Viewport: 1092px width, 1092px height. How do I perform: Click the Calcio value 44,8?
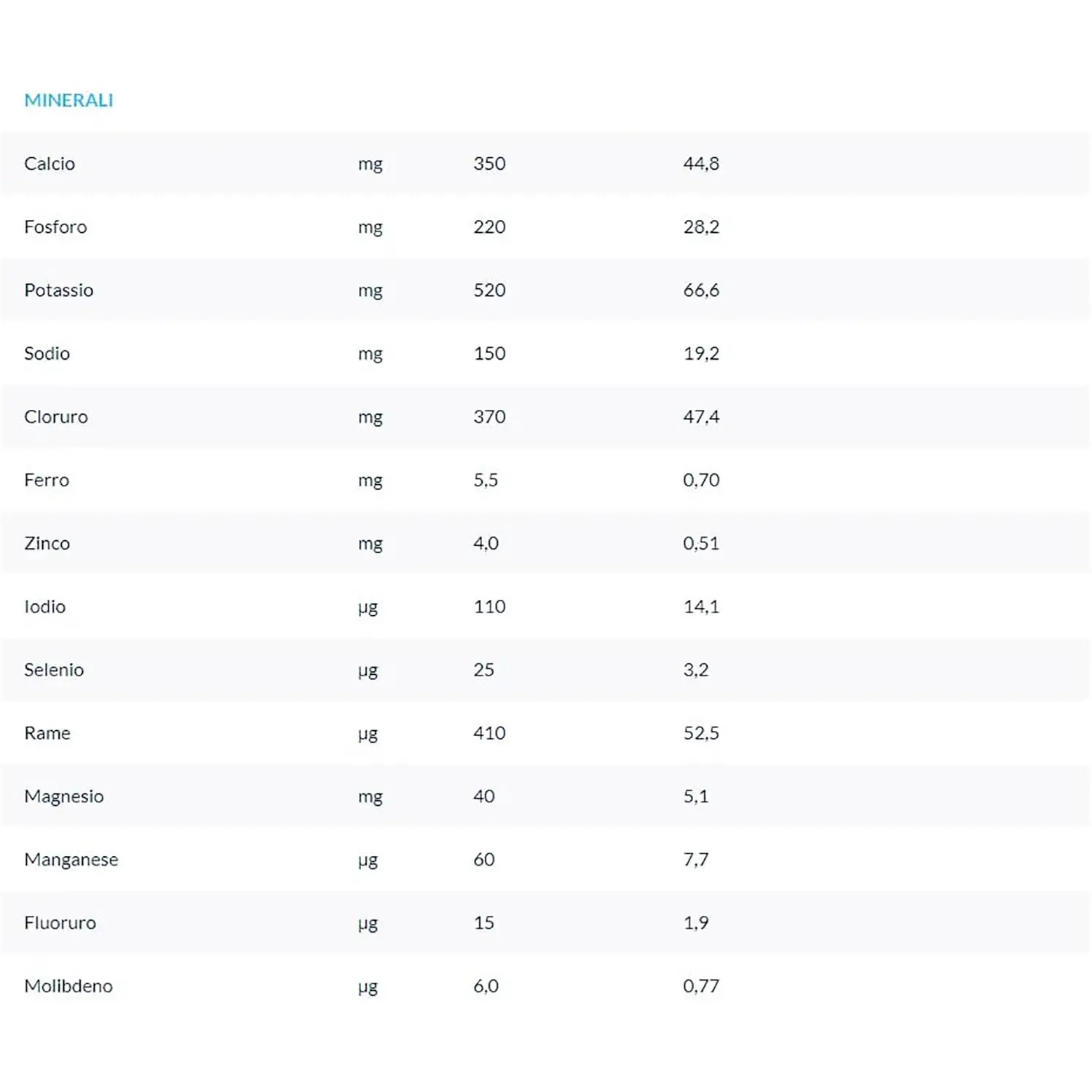point(700,164)
